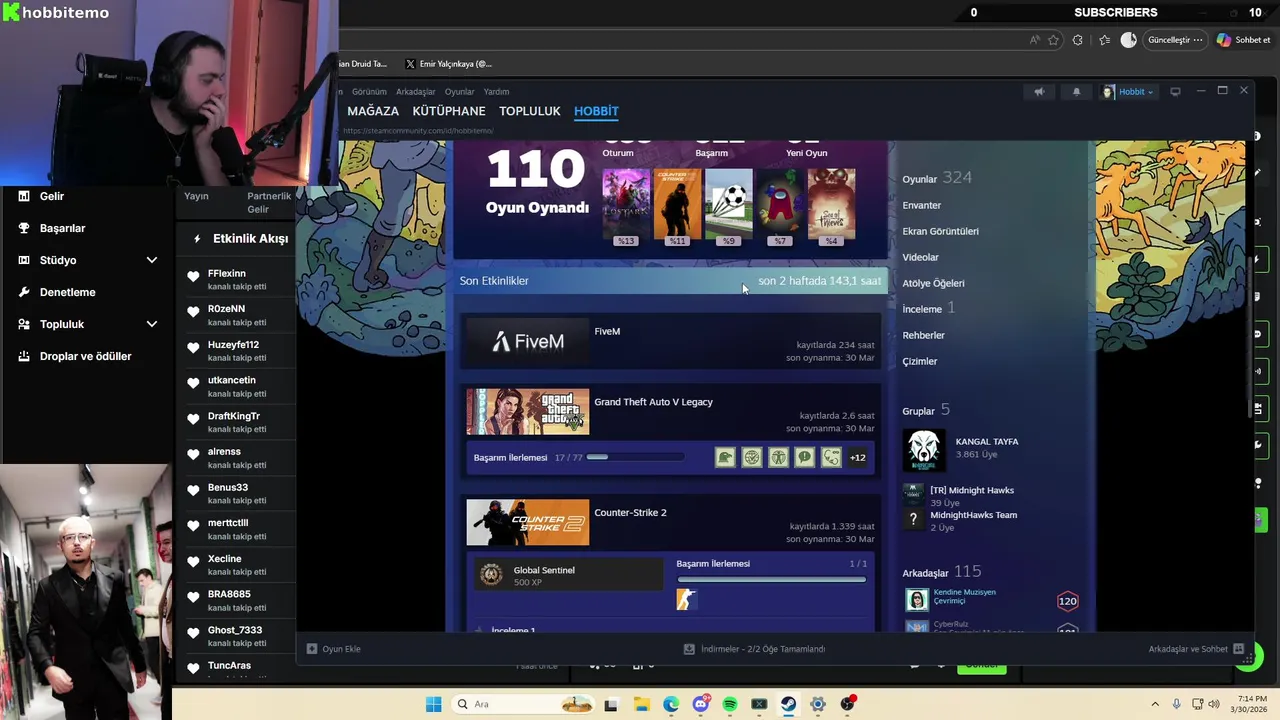Open Spotify from the taskbar
The width and height of the screenshot is (1280, 720).
pos(730,704)
